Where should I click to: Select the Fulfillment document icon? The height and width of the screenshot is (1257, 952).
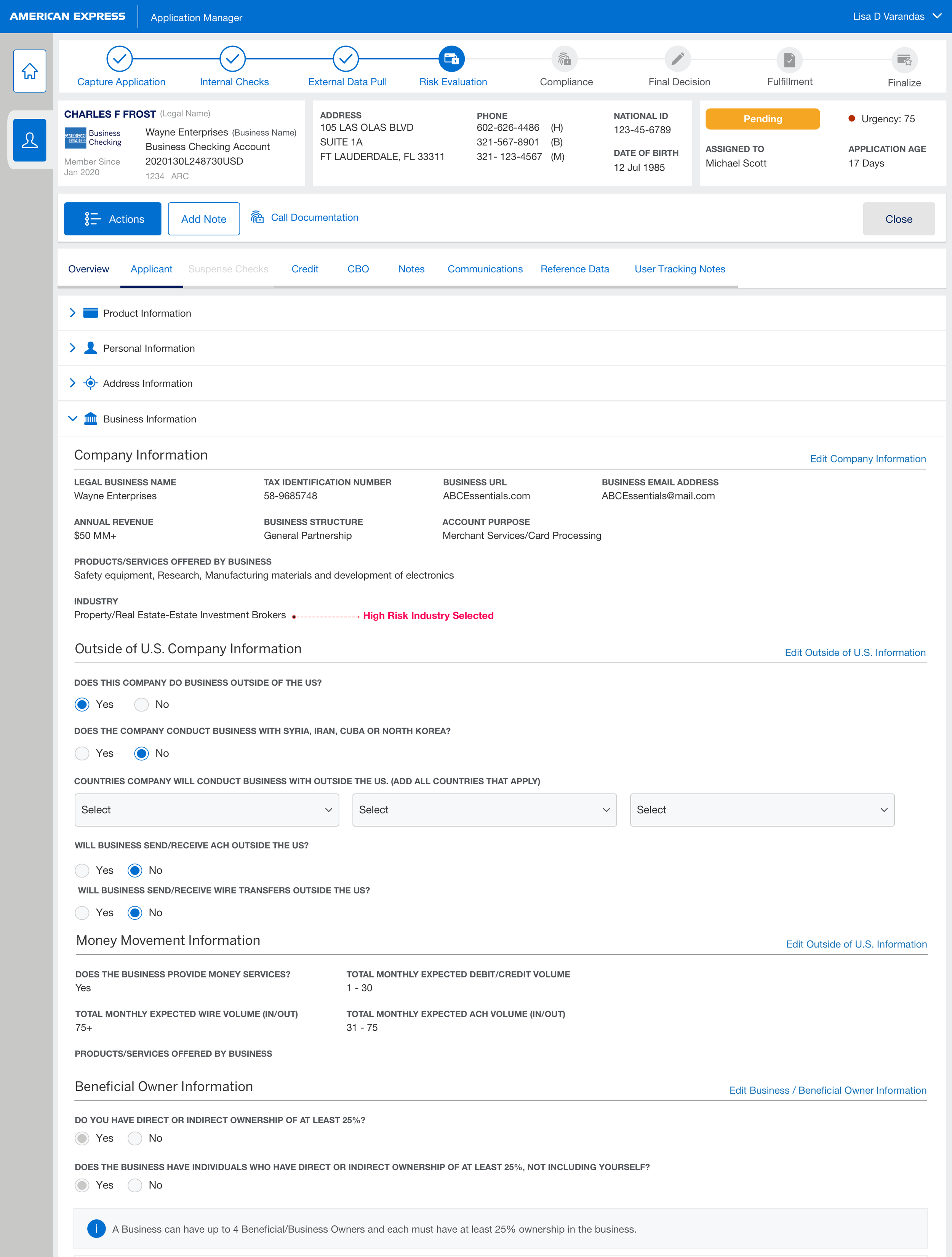pos(789,59)
